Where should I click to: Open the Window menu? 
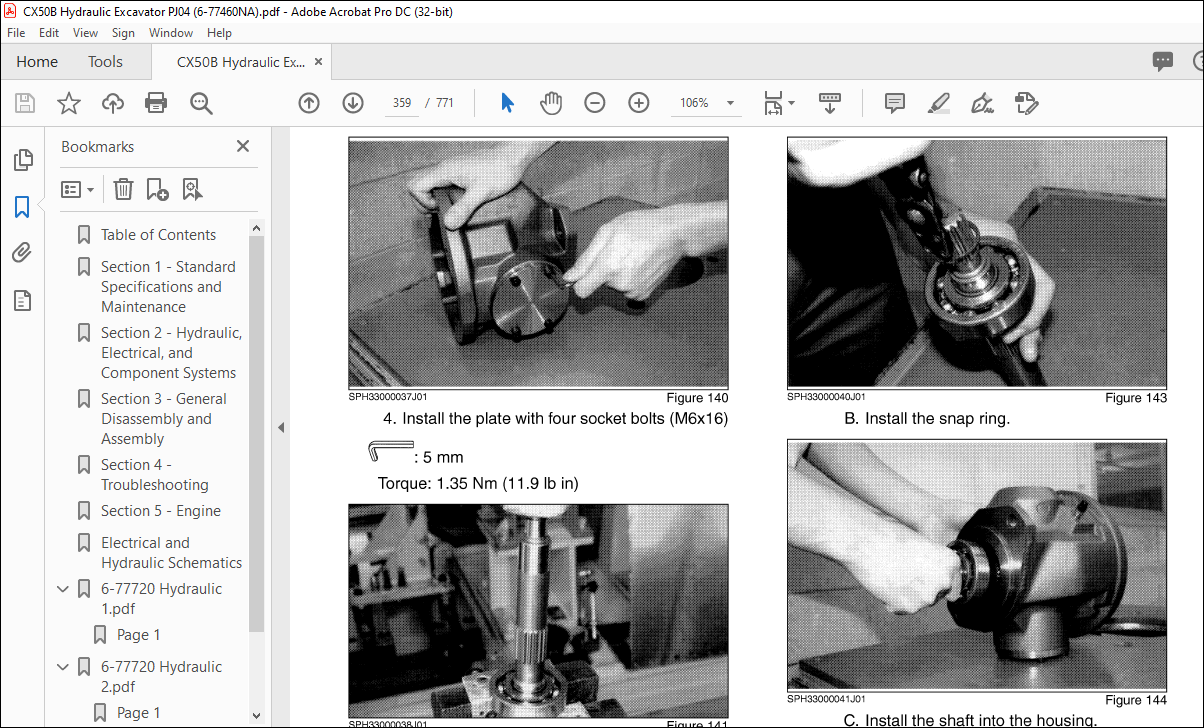[171, 32]
